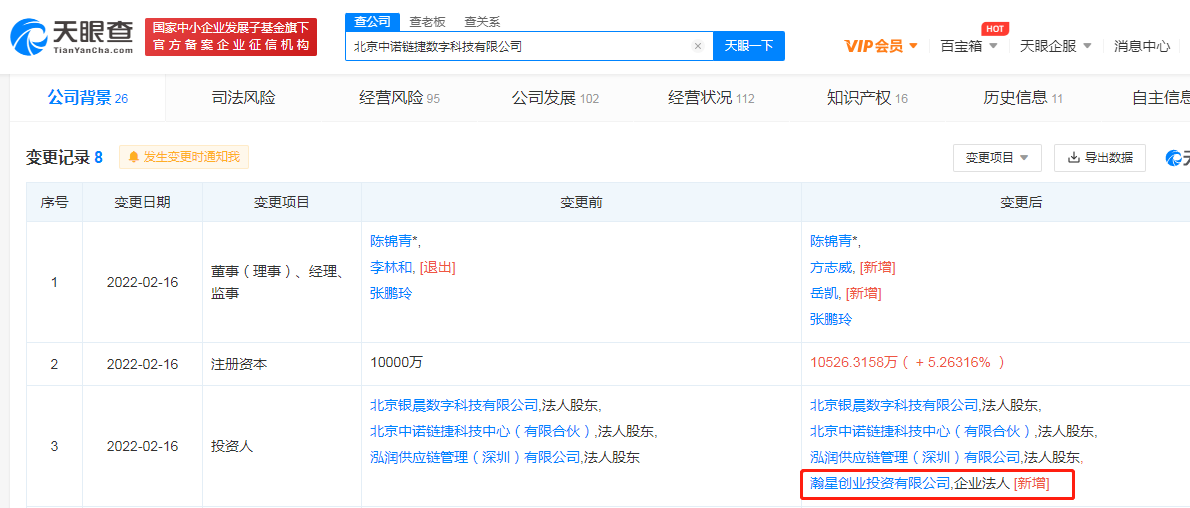
Task: Expand the 天眼企服 dropdown menu
Action: [x=1055, y=46]
